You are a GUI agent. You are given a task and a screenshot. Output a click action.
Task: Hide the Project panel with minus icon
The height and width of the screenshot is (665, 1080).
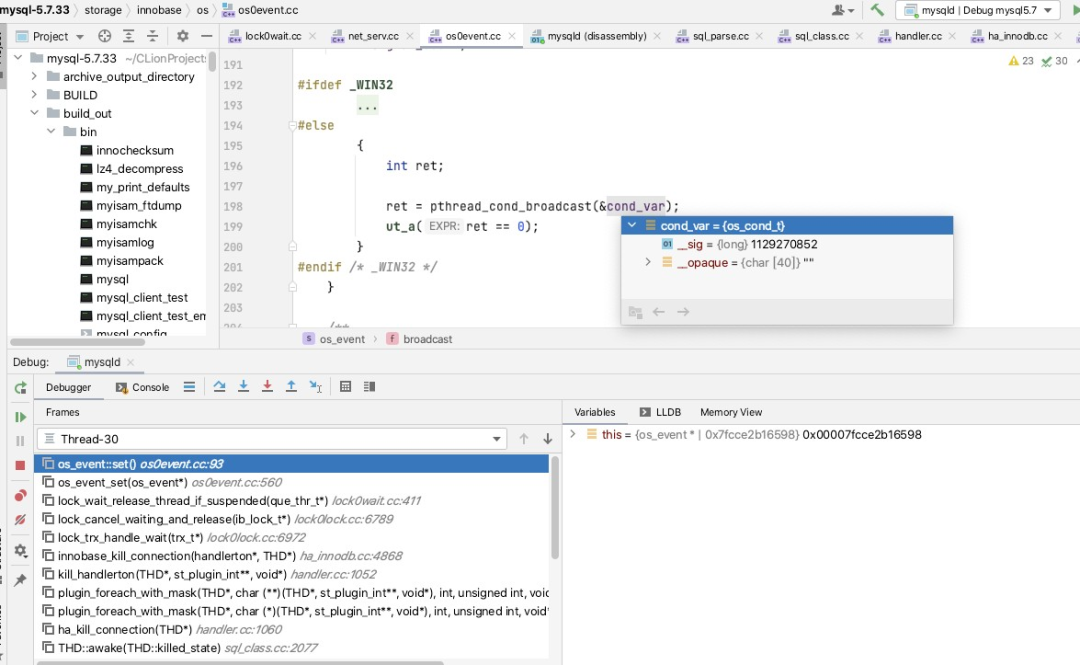point(206,37)
